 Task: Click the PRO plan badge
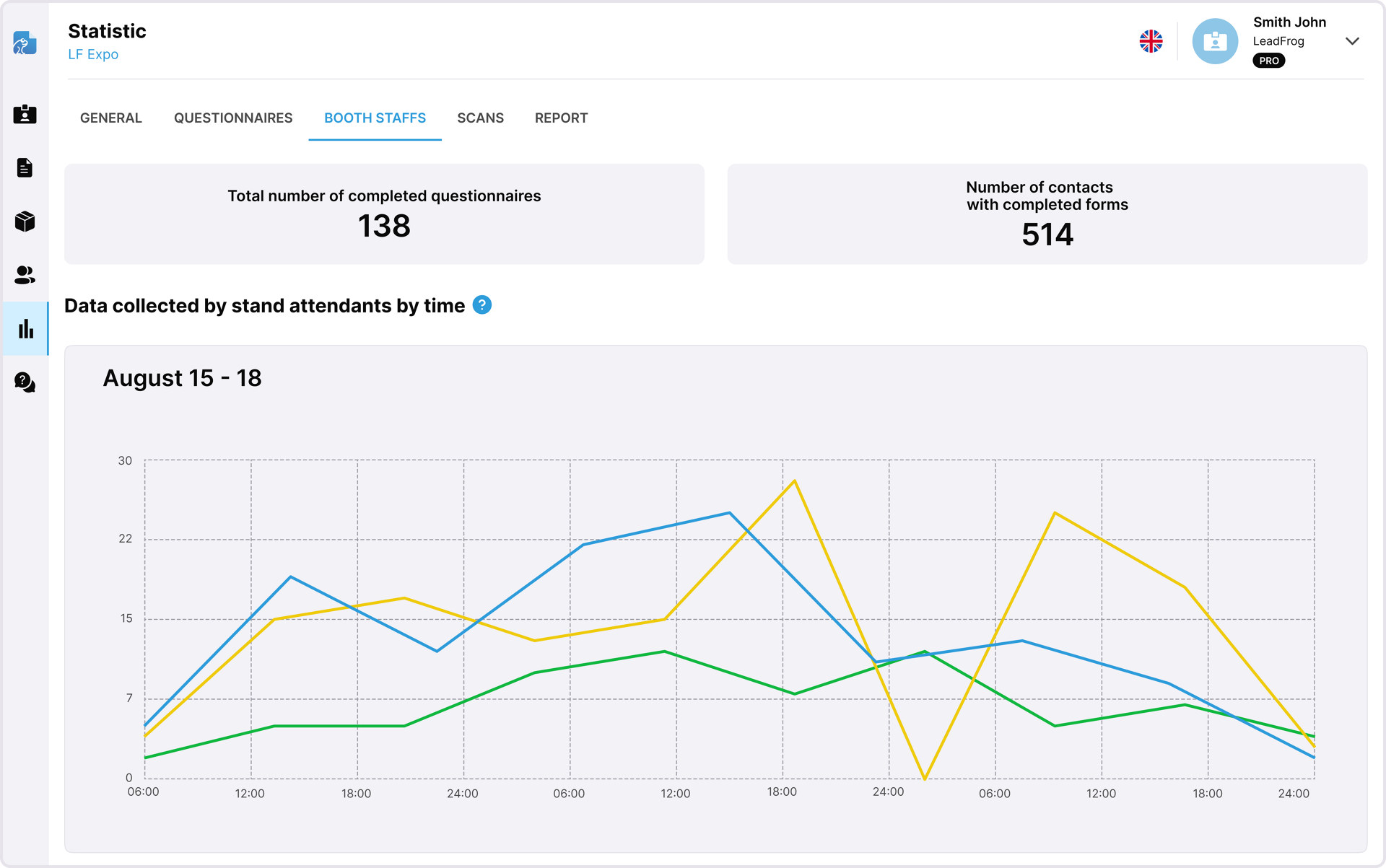[1268, 61]
